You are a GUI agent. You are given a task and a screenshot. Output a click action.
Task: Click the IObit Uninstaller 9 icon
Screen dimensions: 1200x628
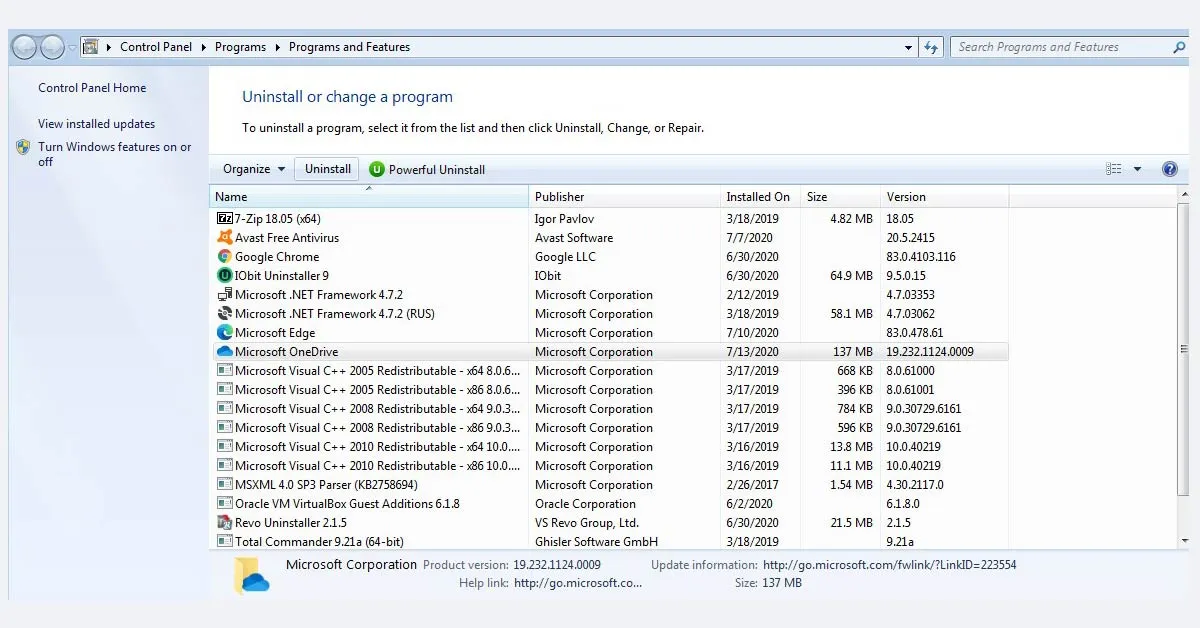[x=225, y=275]
